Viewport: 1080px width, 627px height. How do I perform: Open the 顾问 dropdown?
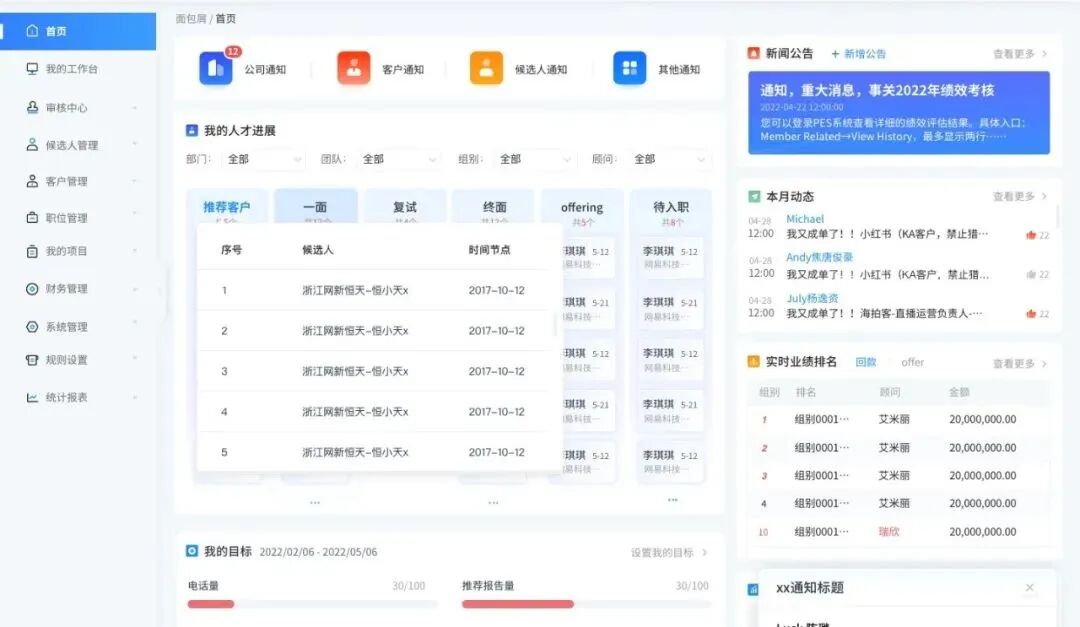point(669,159)
